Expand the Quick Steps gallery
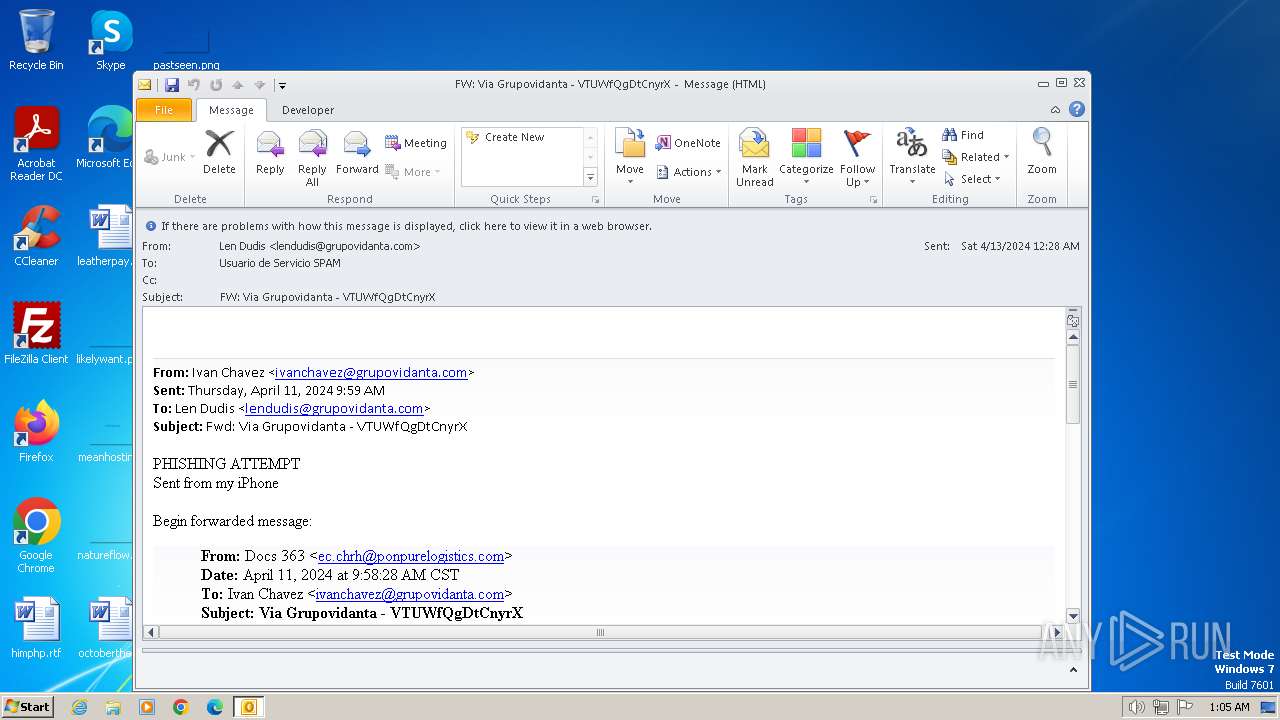Screen dimensions: 1280x720 (590, 177)
